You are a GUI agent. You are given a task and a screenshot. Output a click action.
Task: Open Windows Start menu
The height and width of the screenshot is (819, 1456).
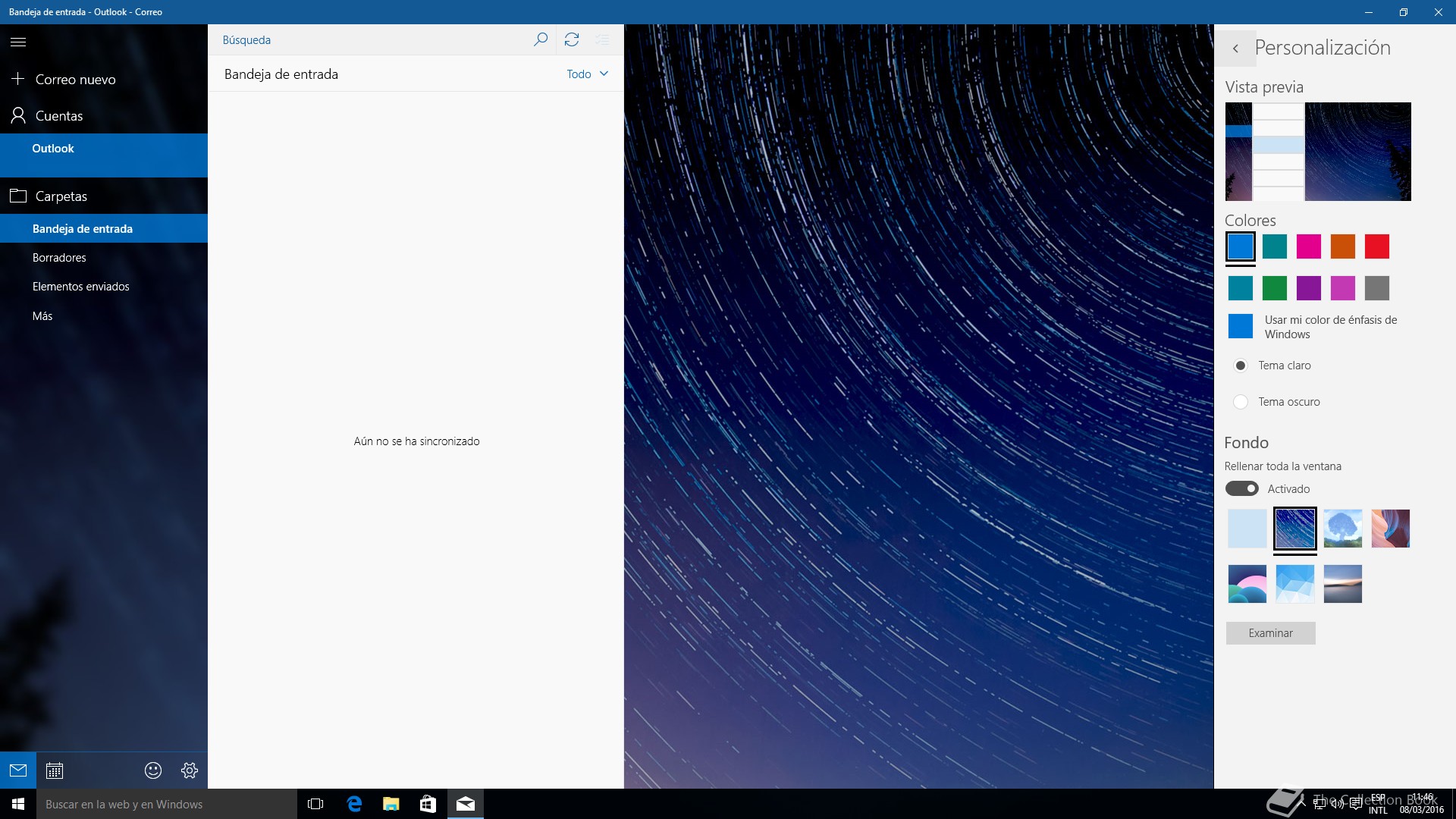[x=18, y=804]
